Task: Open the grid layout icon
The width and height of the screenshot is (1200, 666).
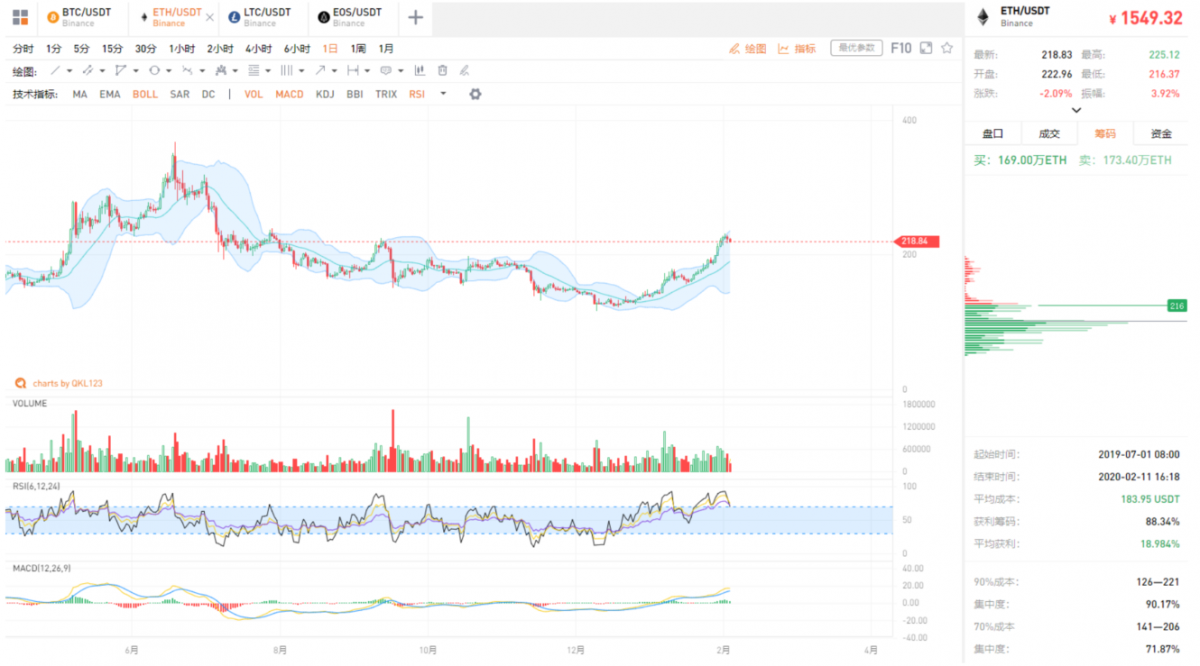Action: [x=20, y=17]
